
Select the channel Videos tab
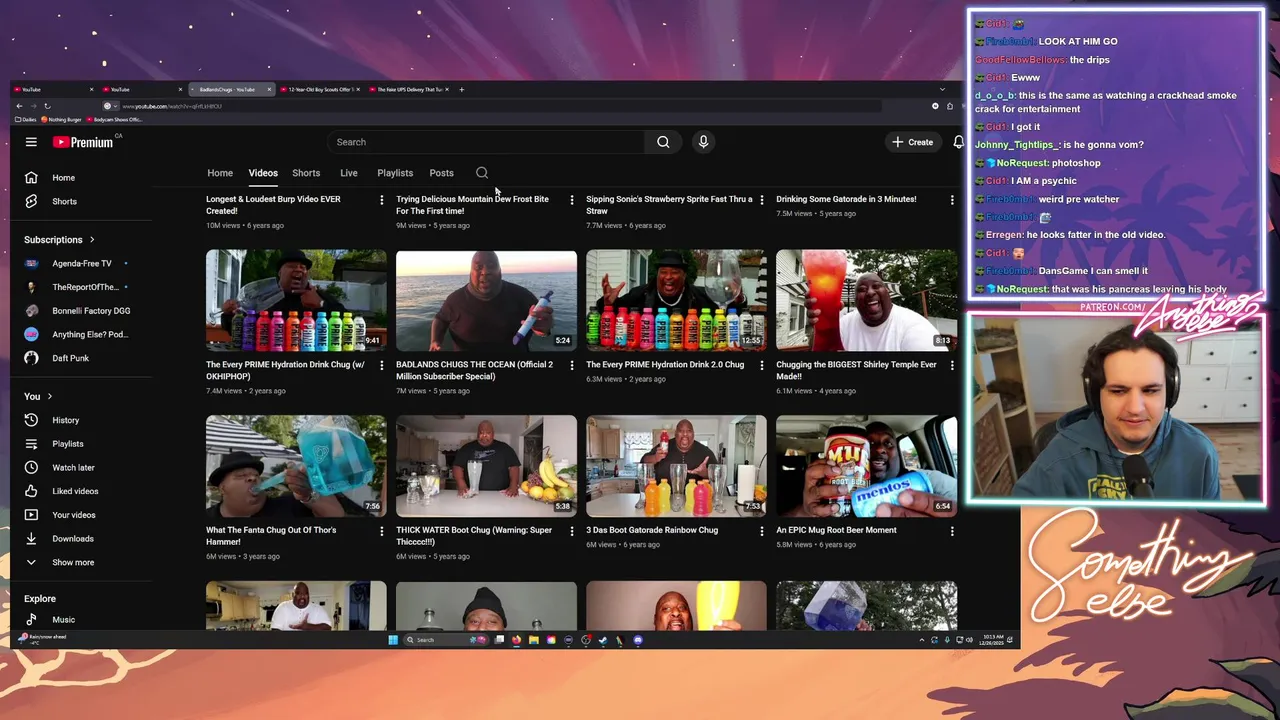point(263,173)
